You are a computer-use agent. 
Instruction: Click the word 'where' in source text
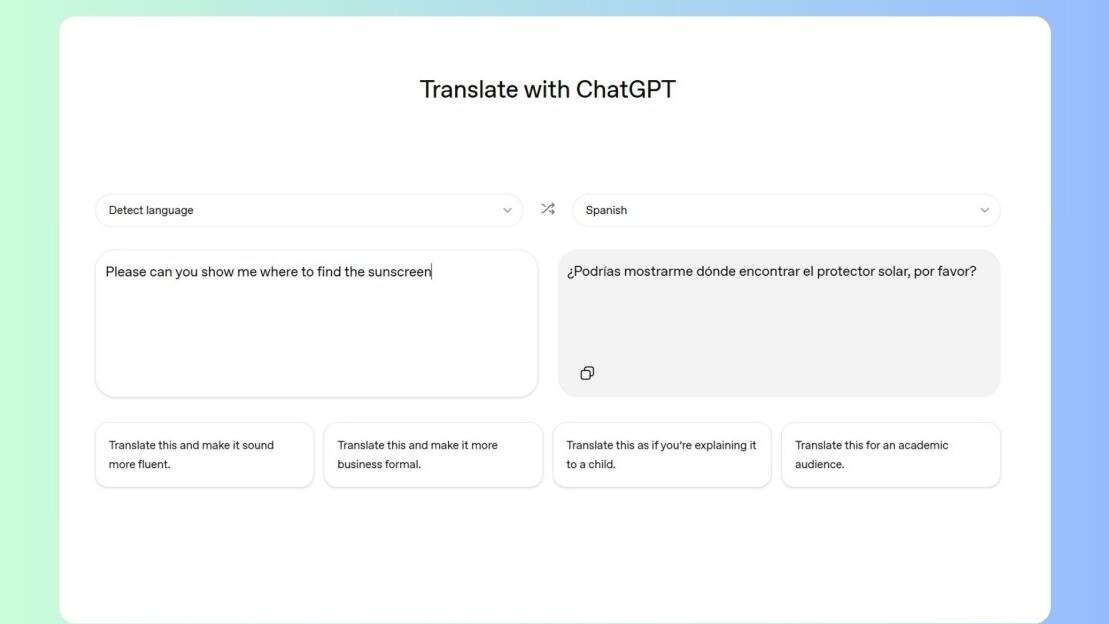(279, 271)
